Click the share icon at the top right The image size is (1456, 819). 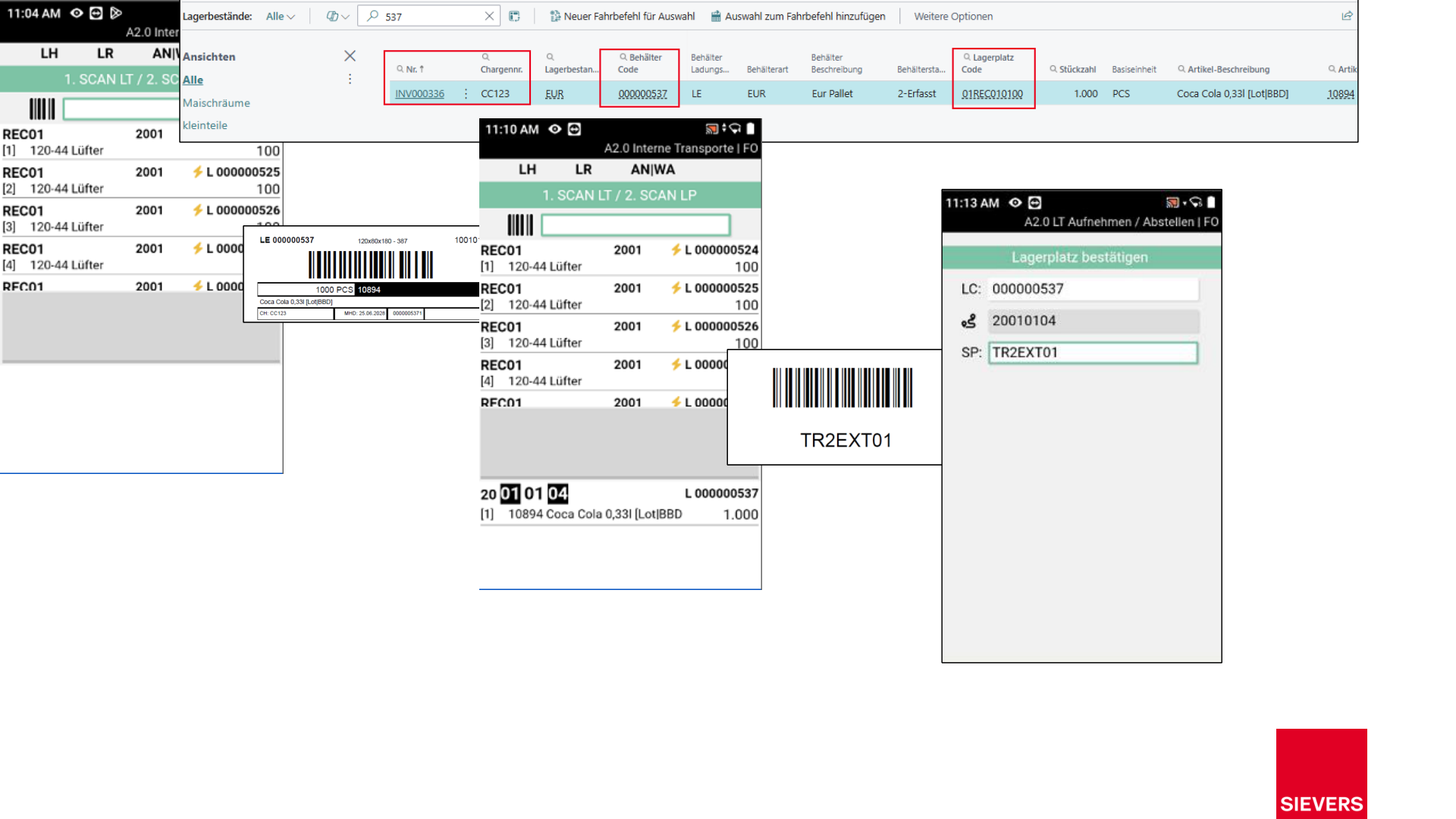(x=1347, y=16)
